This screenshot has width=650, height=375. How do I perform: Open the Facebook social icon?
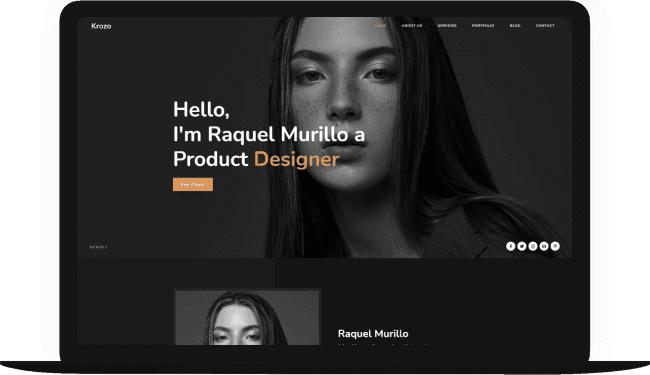(510, 246)
